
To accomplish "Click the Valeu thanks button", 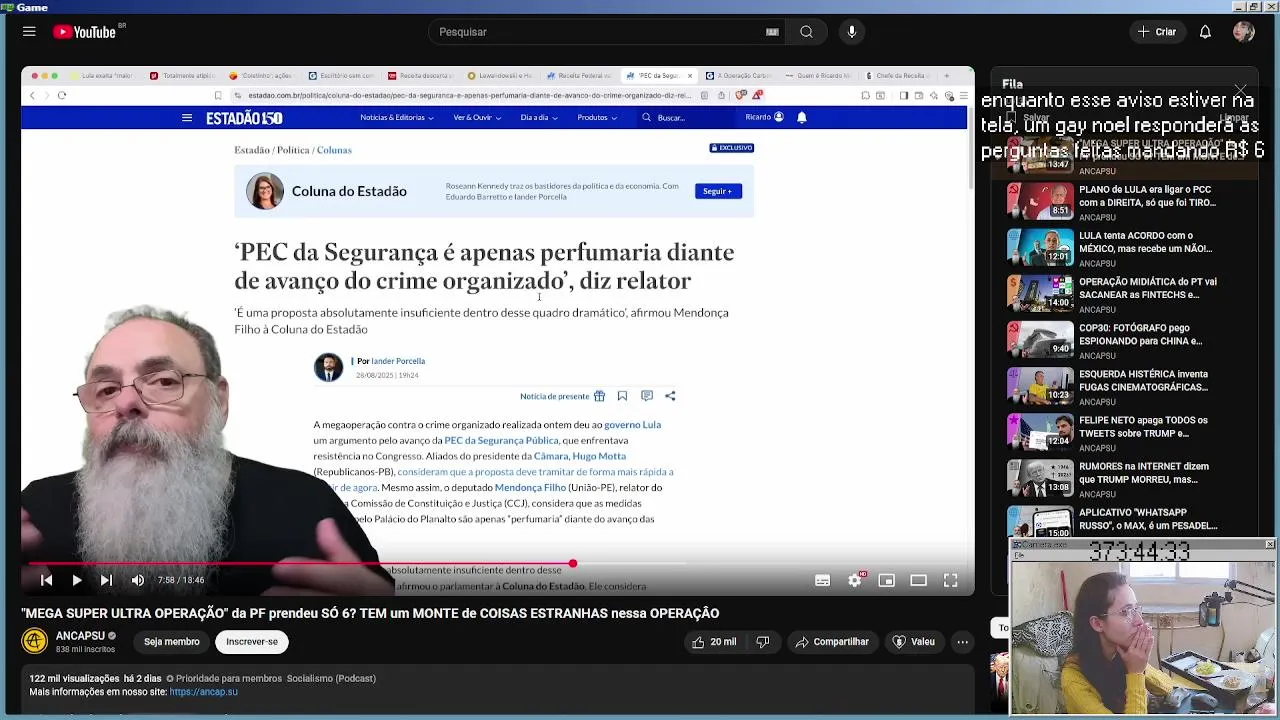I will click(913, 642).
